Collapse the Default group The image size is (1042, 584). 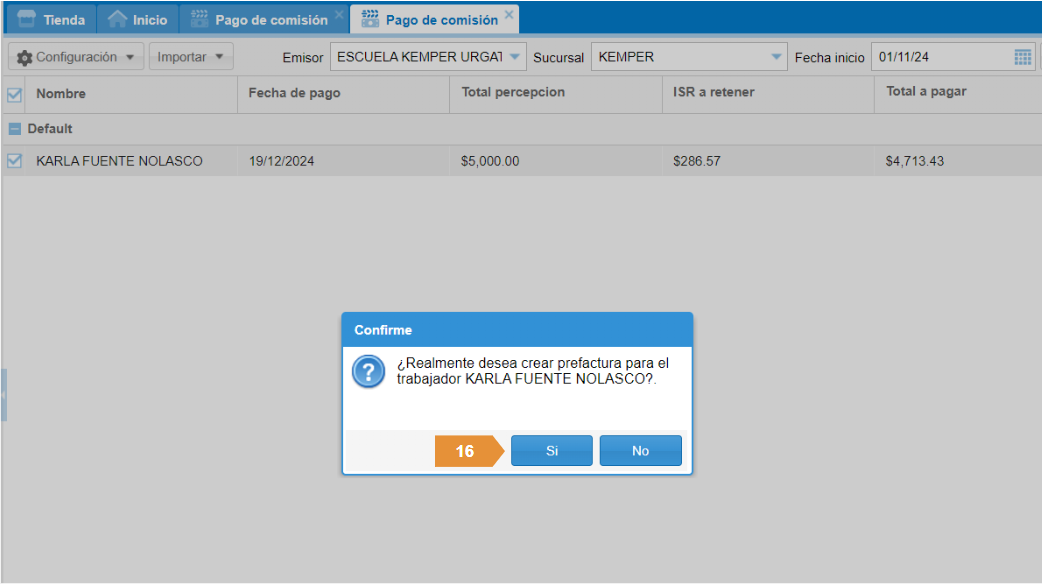[x=14, y=129]
